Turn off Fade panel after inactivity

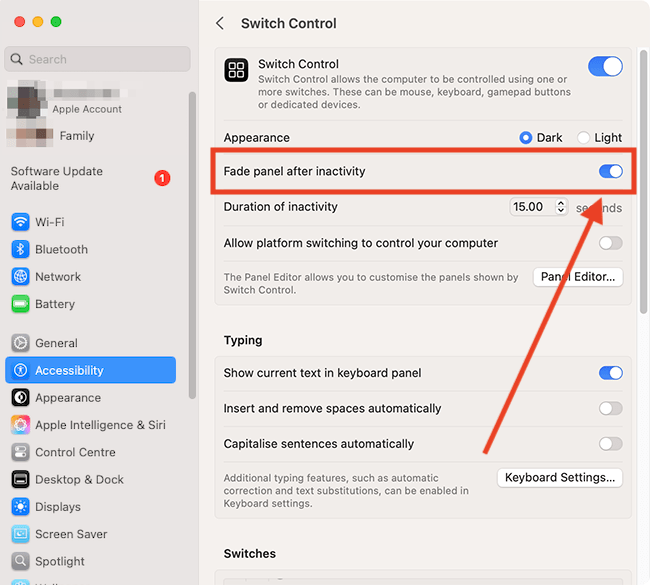pyautogui.click(x=611, y=171)
